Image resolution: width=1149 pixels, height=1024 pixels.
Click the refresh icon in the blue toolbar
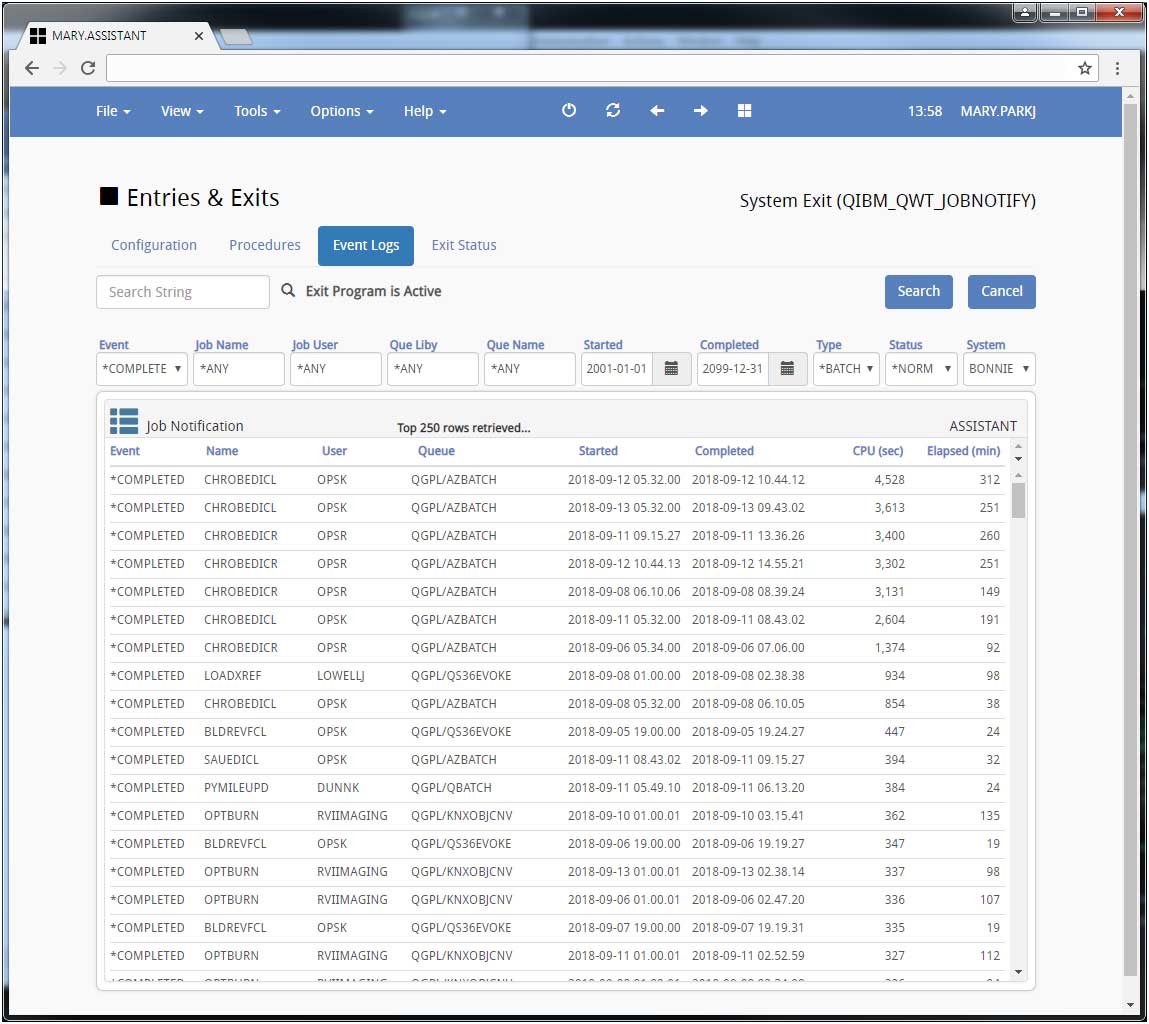coord(613,111)
